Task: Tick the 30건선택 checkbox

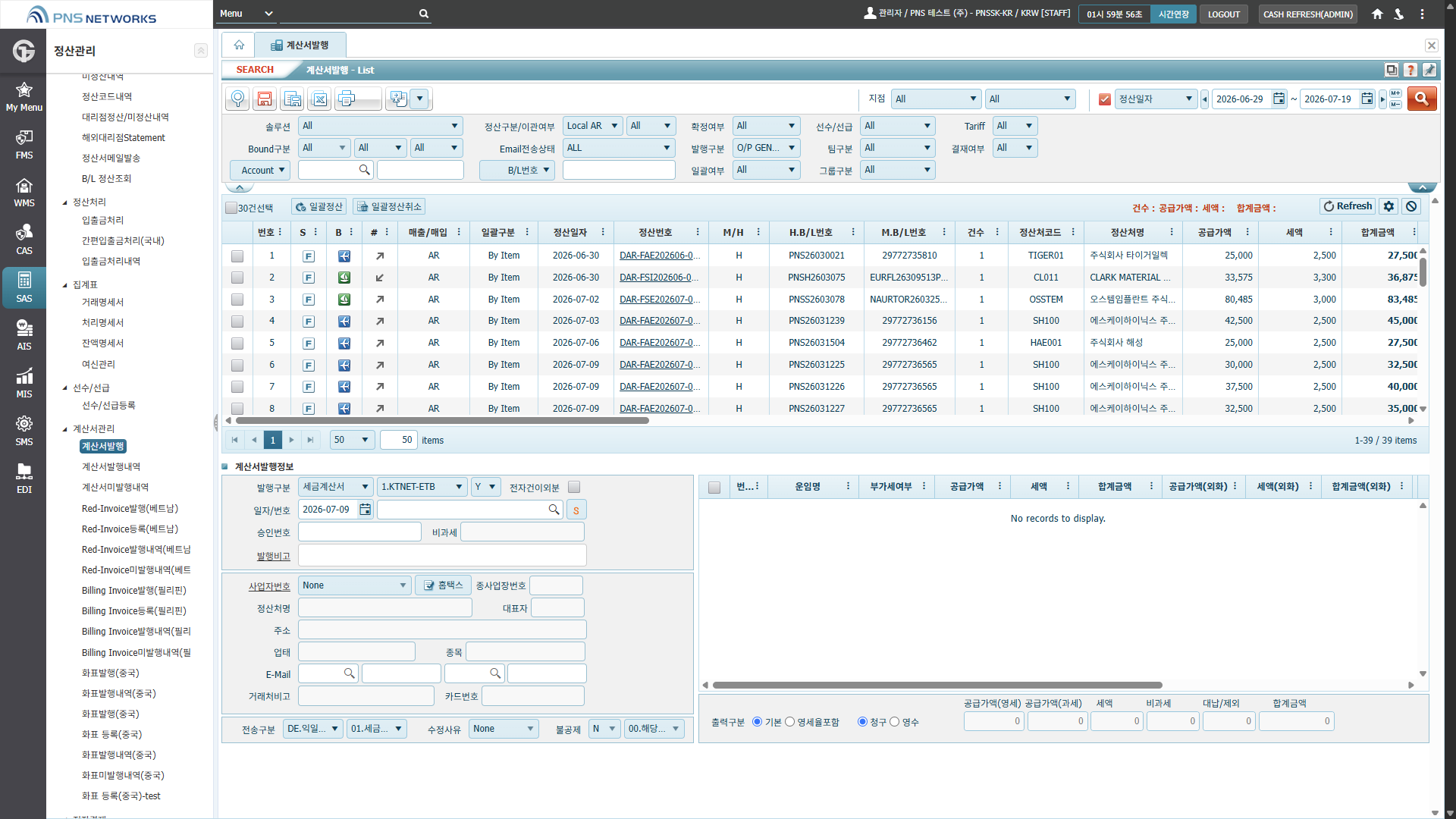Action: pyautogui.click(x=231, y=208)
